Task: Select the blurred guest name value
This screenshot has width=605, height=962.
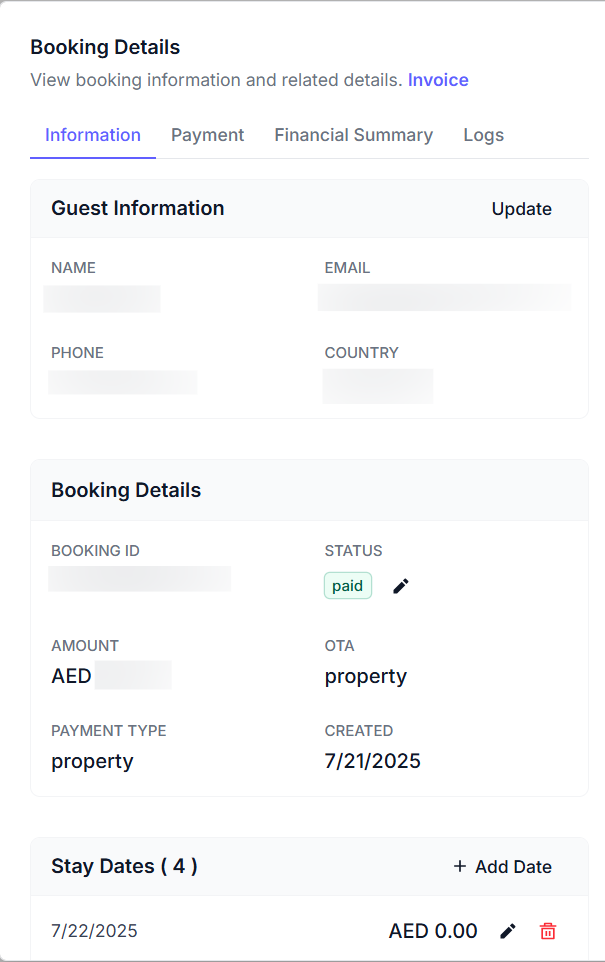Action: tap(102, 299)
